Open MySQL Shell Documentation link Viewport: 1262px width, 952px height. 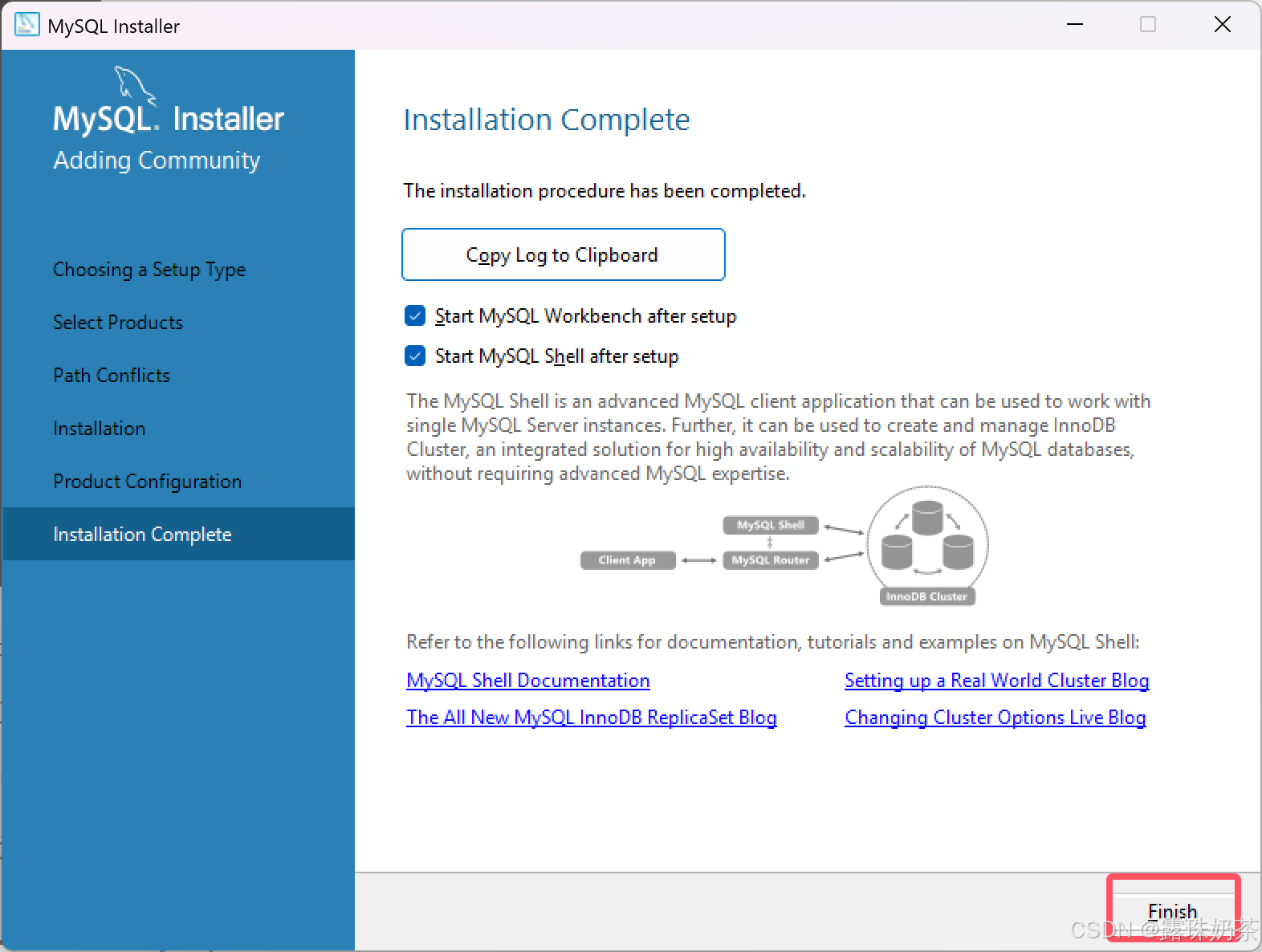click(x=528, y=680)
